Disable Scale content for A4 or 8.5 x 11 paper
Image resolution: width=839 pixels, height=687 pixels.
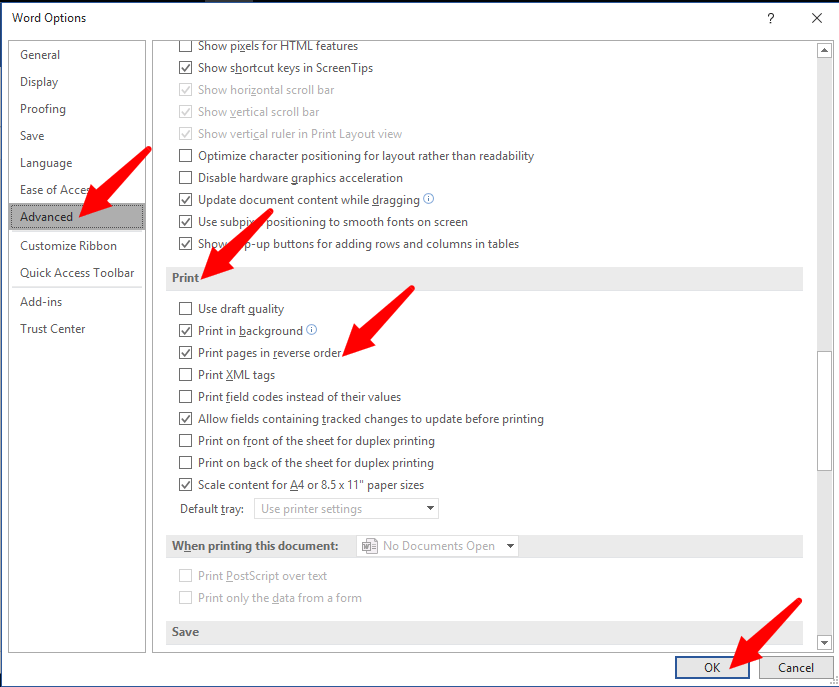[x=185, y=484]
